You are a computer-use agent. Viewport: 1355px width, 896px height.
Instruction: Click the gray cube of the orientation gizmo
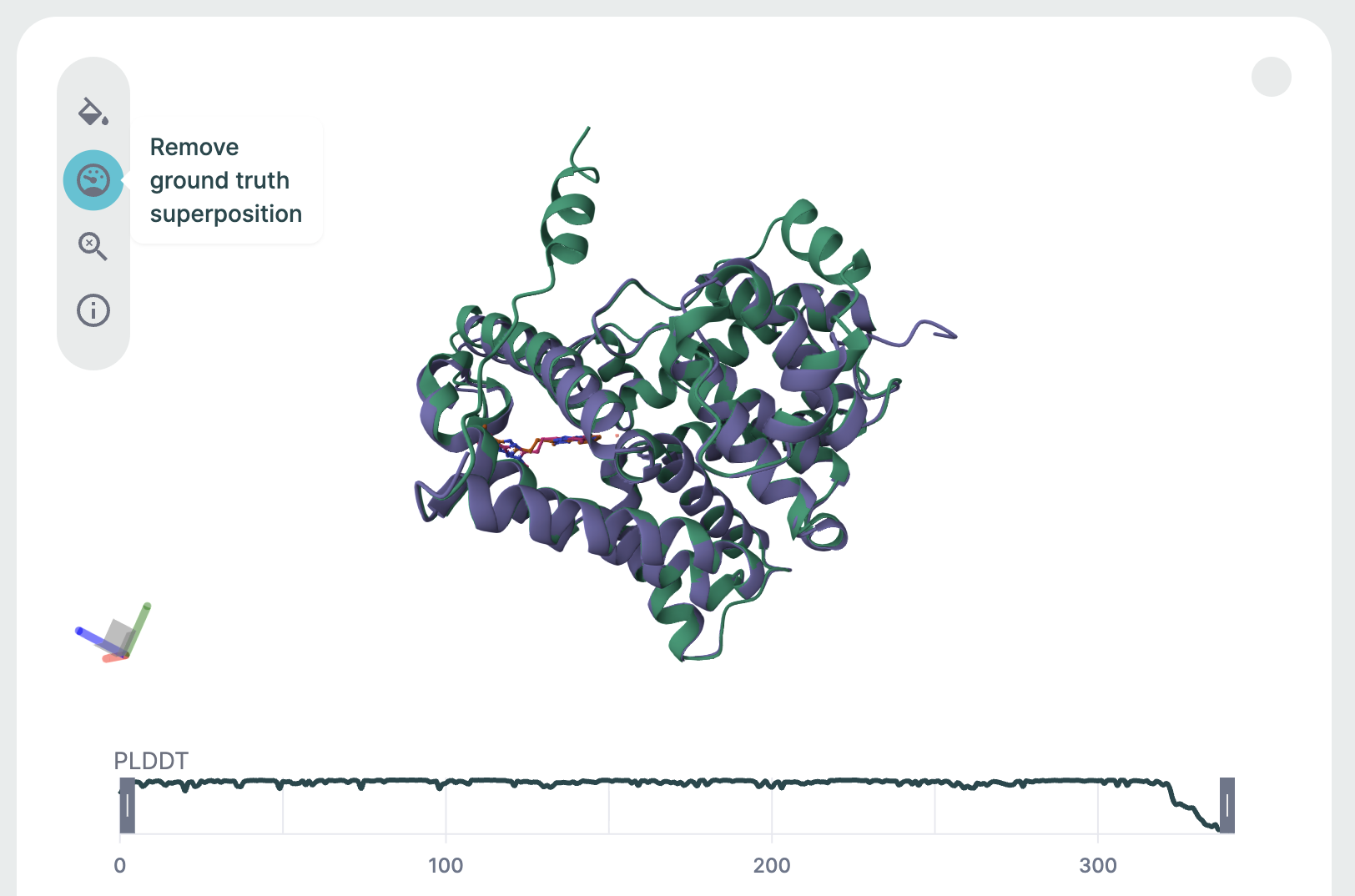click(x=119, y=637)
